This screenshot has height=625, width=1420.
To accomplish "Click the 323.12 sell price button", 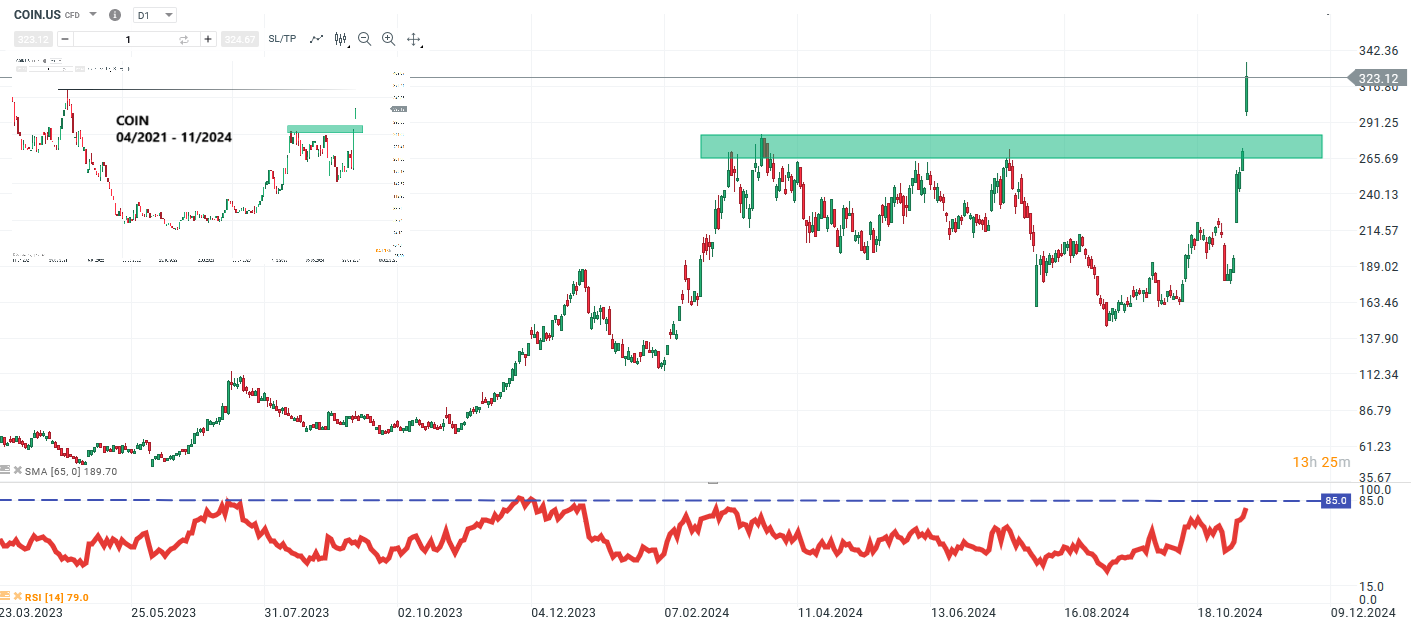I will point(31,39).
